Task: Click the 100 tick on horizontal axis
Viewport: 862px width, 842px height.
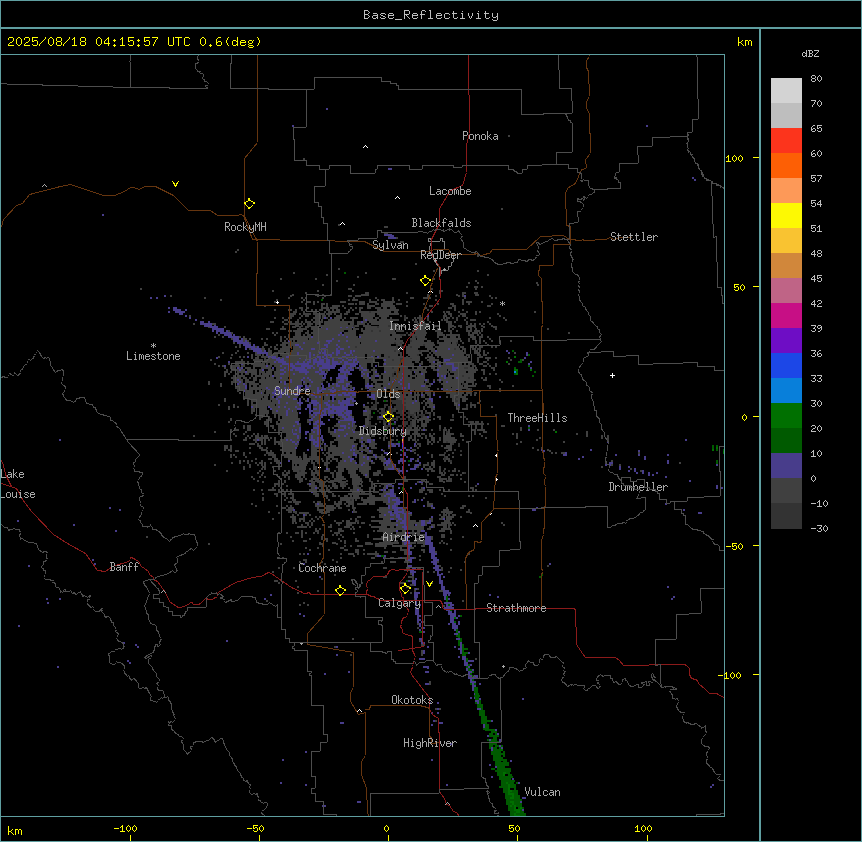Action: 643,828
